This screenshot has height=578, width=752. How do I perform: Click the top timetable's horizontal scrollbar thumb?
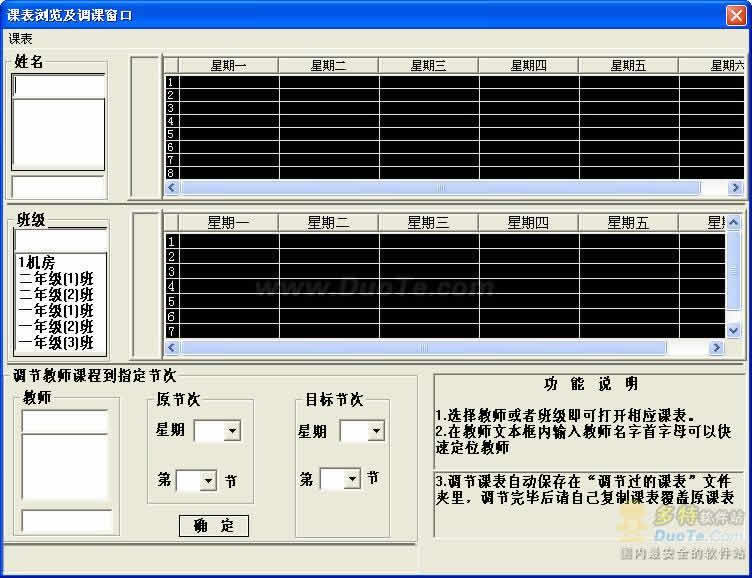[440, 188]
